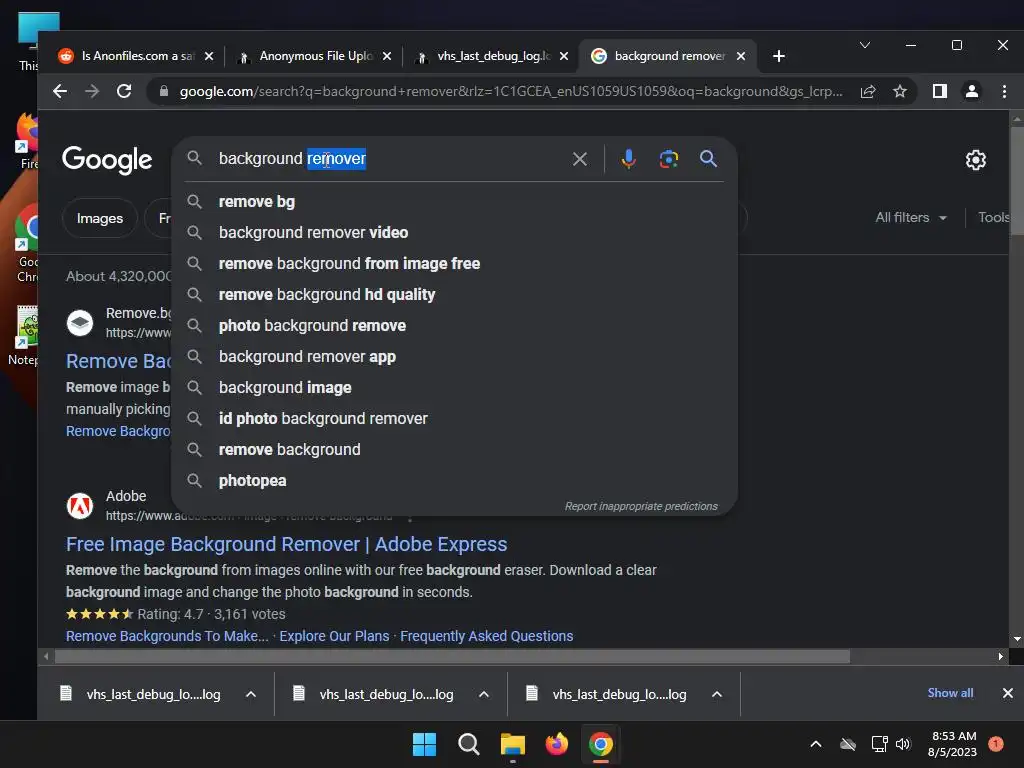Bookmark this tab with the star icon
Viewport: 1024px width, 768px height.
pyautogui.click(x=900, y=91)
